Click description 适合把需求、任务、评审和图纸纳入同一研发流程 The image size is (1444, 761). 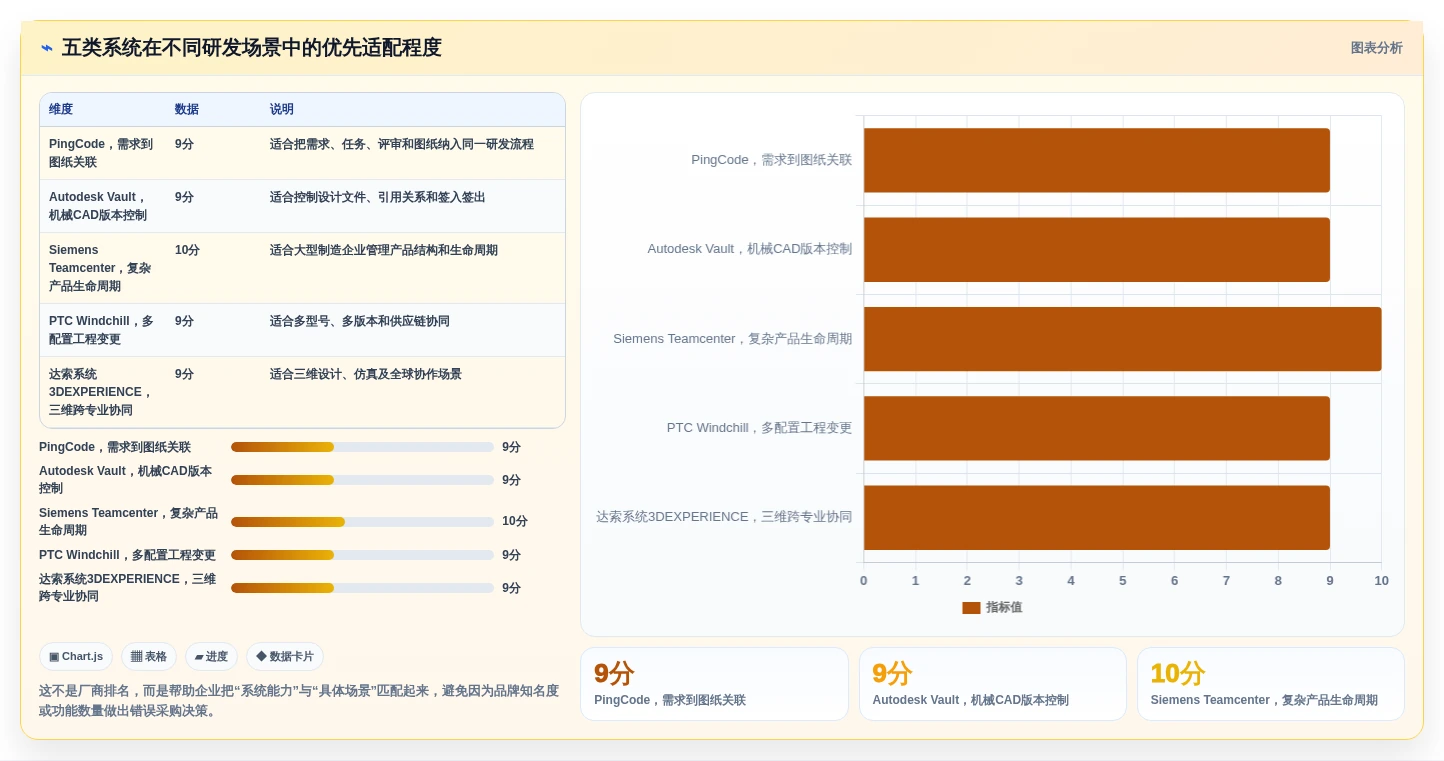pyautogui.click(x=402, y=144)
